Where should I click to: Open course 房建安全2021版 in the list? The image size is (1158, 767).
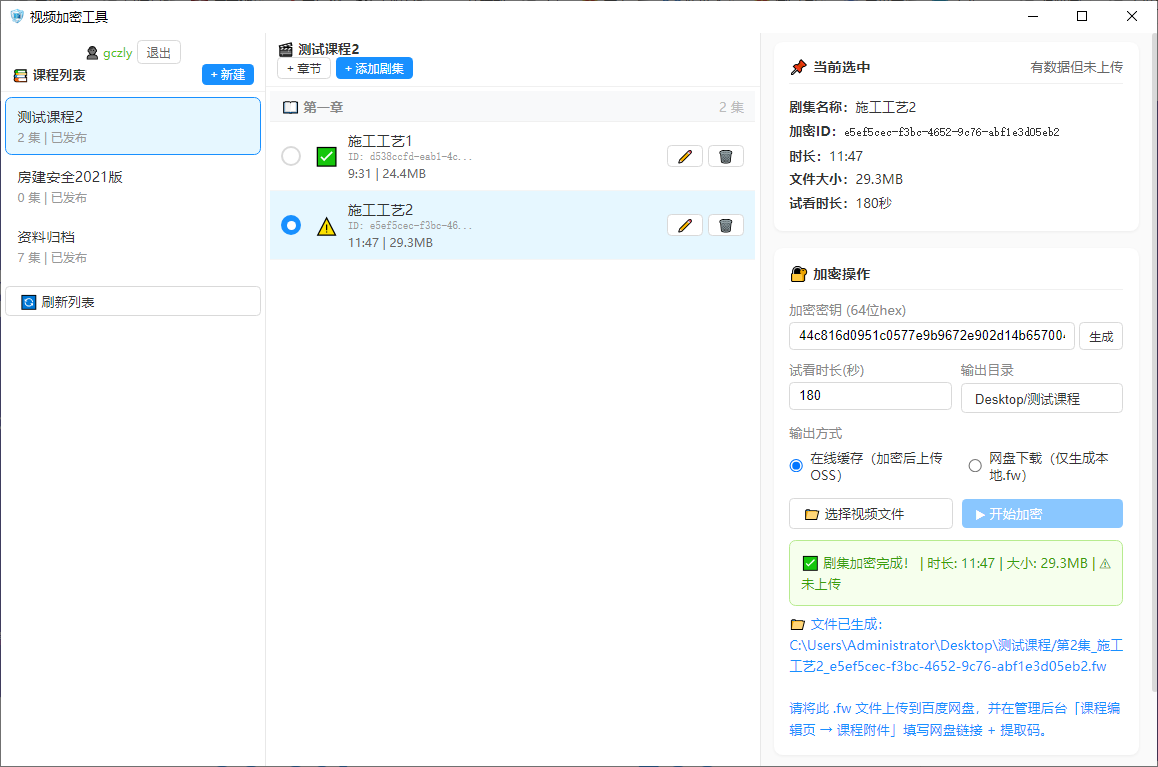(x=133, y=187)
